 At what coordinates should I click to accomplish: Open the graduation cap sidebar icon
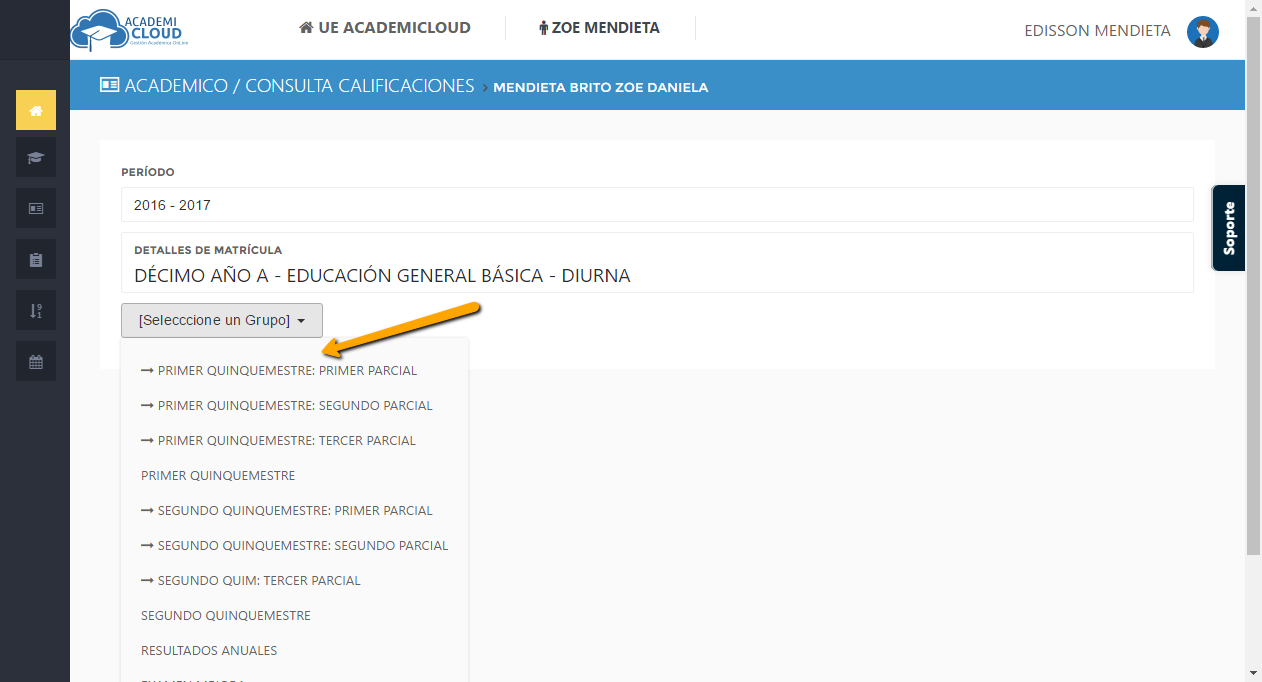(36, 158)
